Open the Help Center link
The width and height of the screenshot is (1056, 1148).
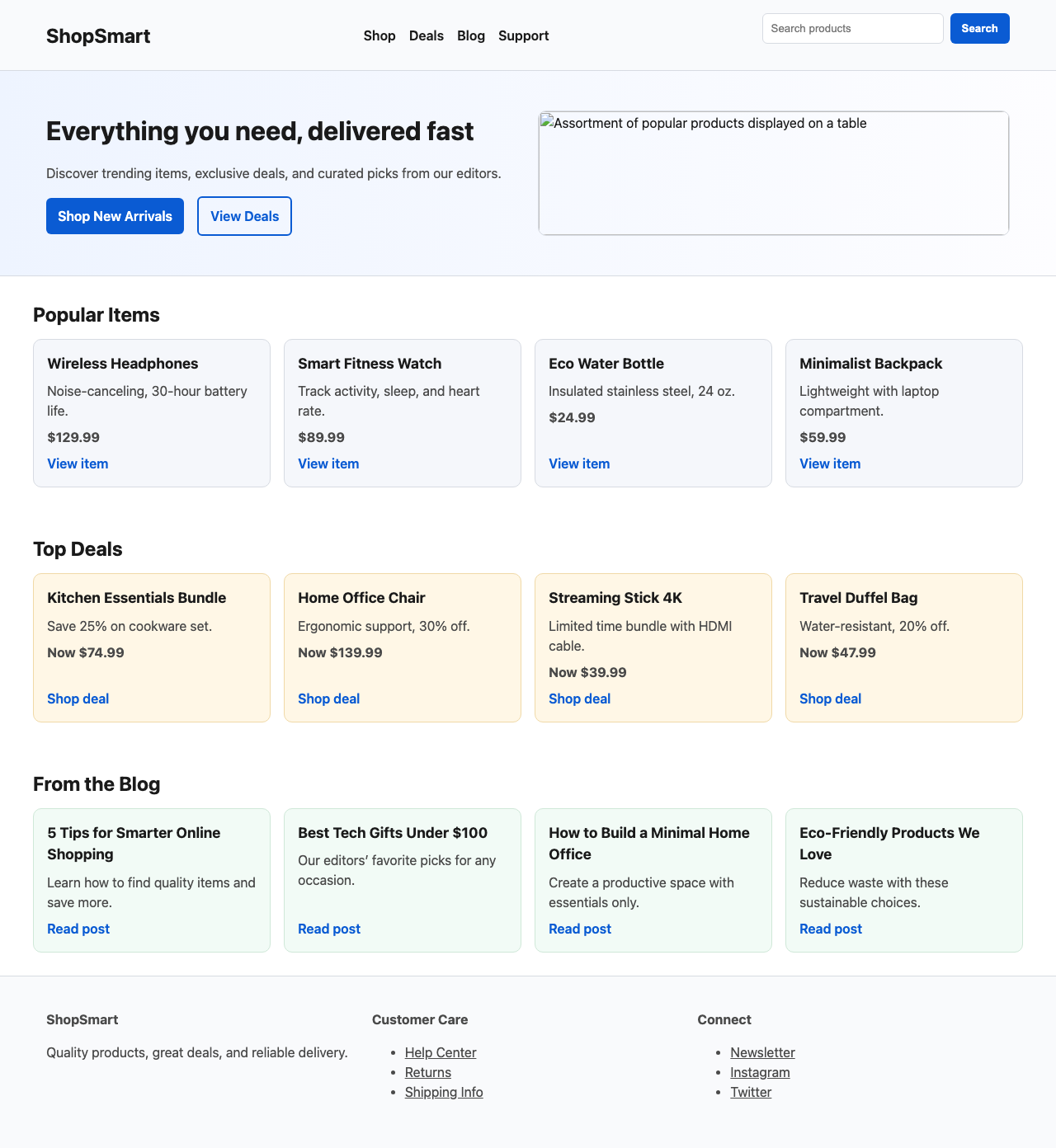(x=440, y=1052)
